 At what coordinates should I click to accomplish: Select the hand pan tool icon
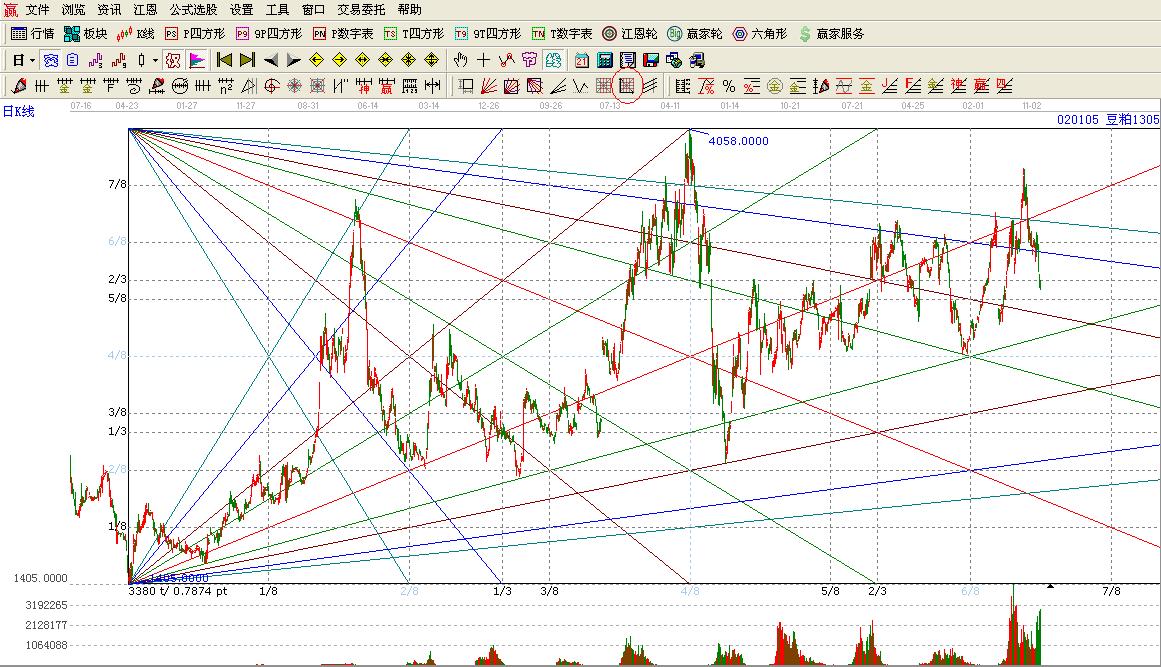tap(461, 60)
